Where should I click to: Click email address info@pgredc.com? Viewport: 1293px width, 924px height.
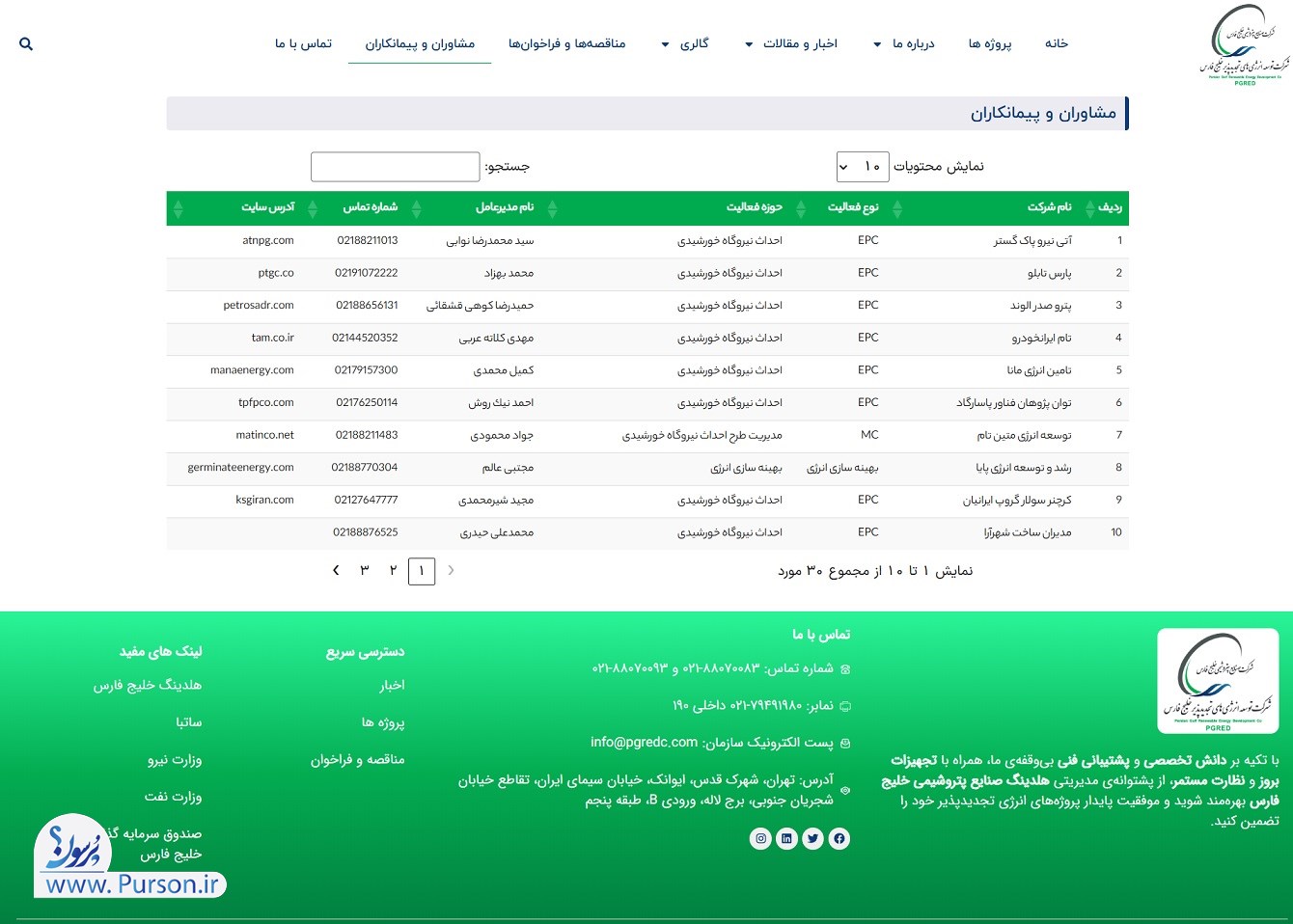(644, 743)
